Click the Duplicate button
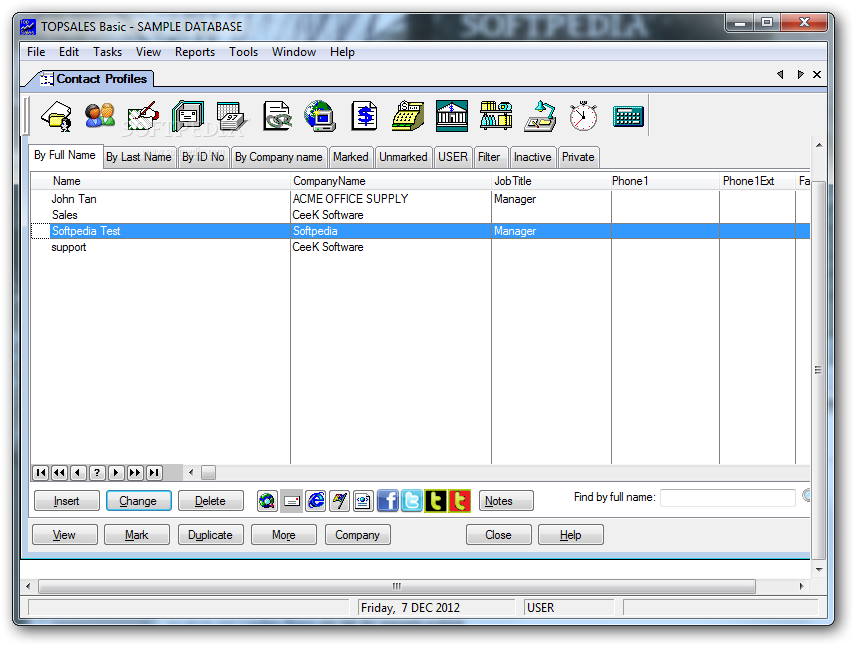855x646 pixels. pos(210,535)
